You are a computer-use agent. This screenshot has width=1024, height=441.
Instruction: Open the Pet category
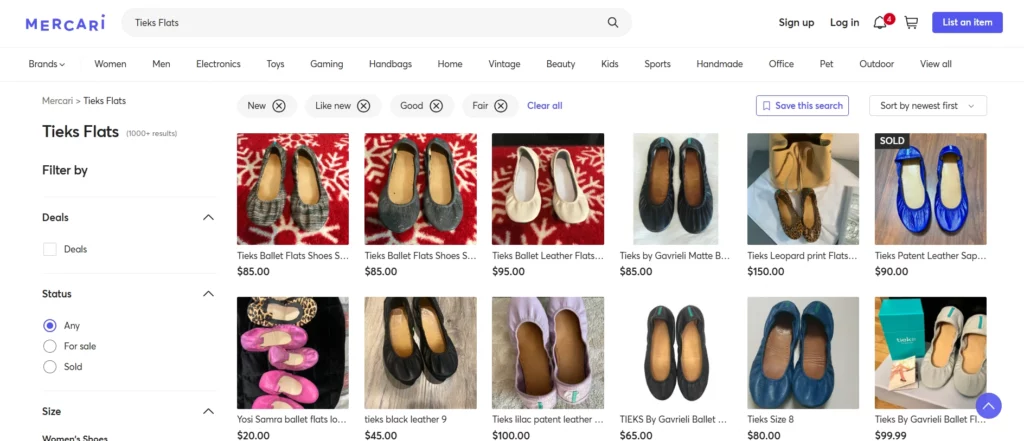click(x=827, y=64)
